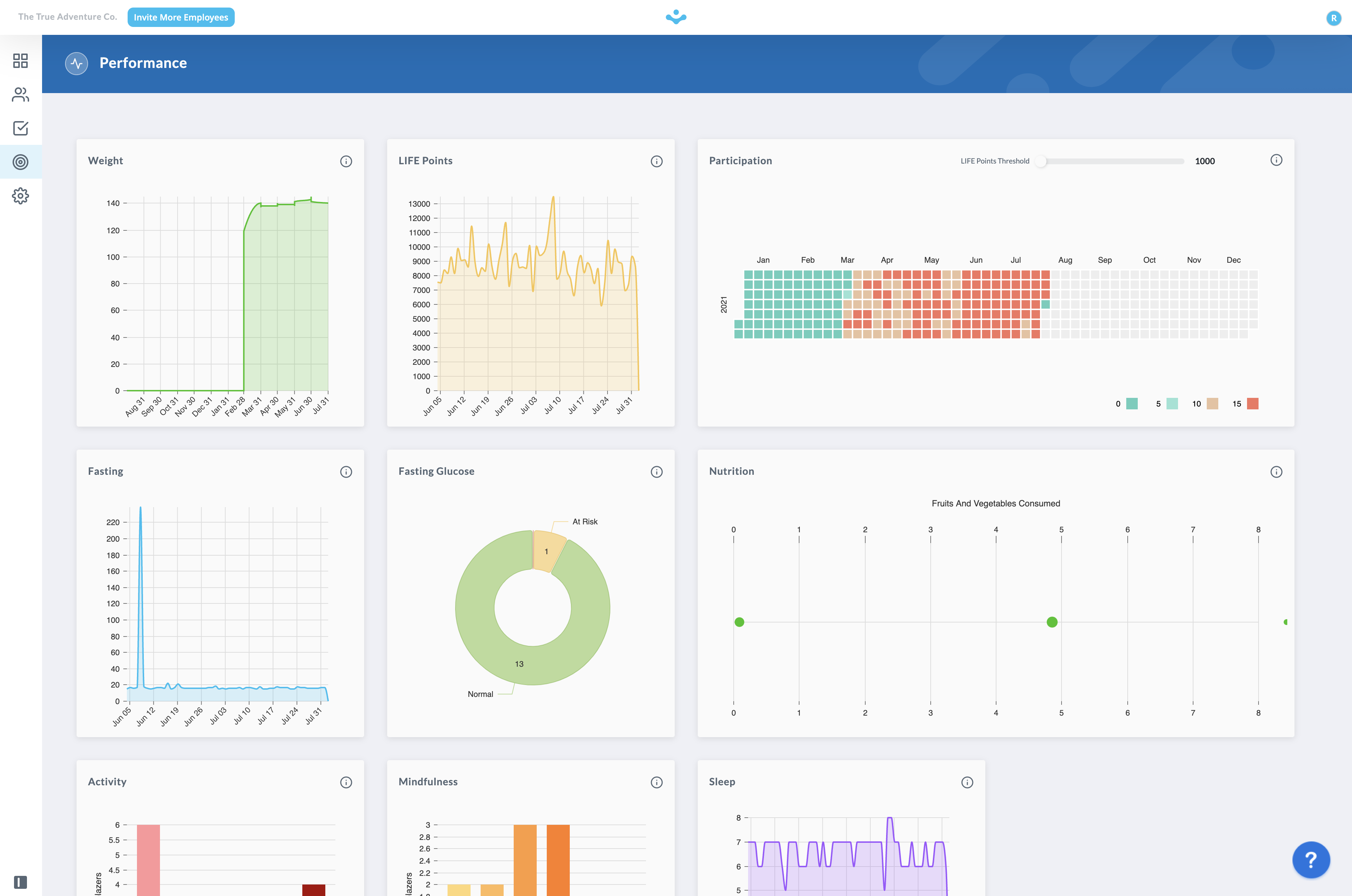Click the Sleep card title
Screen dimensions: 1352x896
point(722,782)
